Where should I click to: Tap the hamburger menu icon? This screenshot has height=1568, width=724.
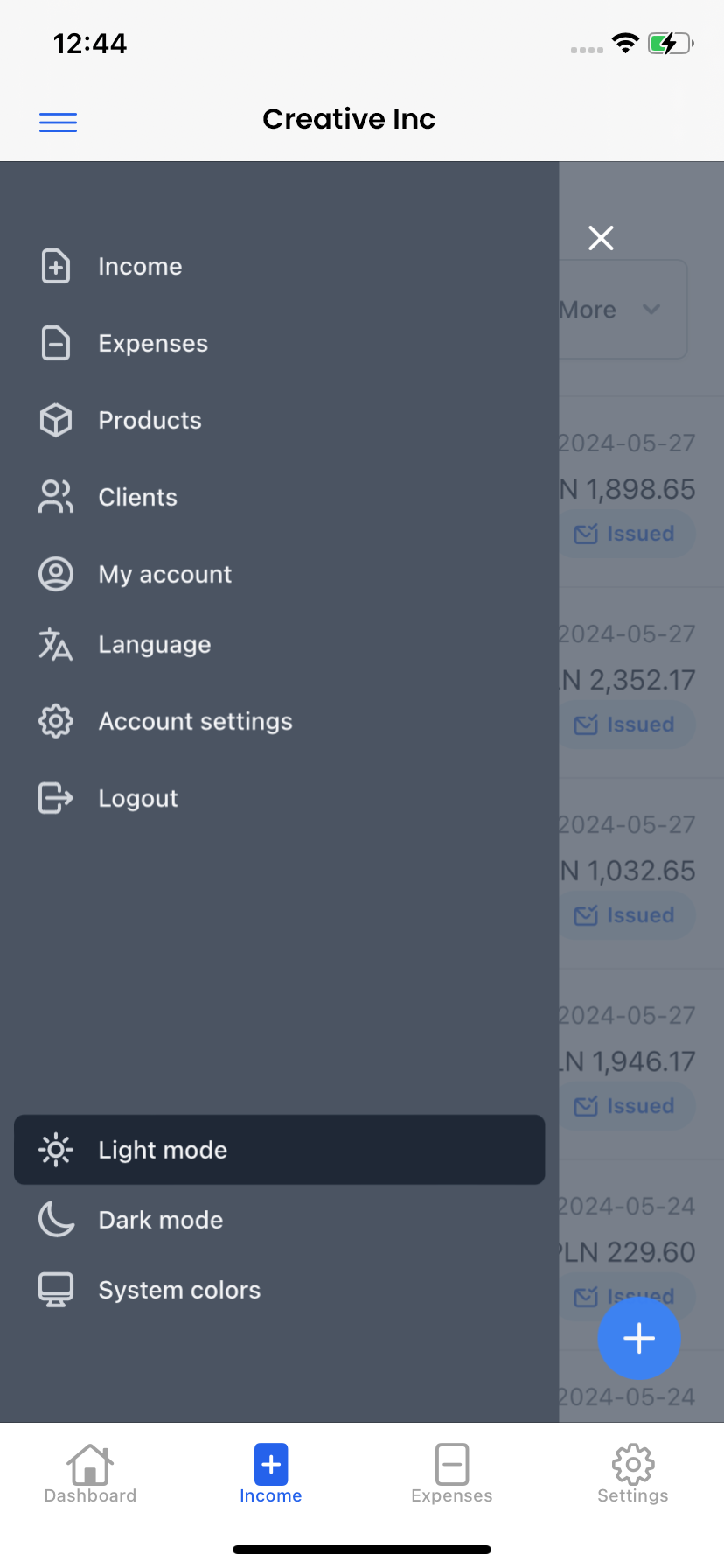(x=58, y=122)
